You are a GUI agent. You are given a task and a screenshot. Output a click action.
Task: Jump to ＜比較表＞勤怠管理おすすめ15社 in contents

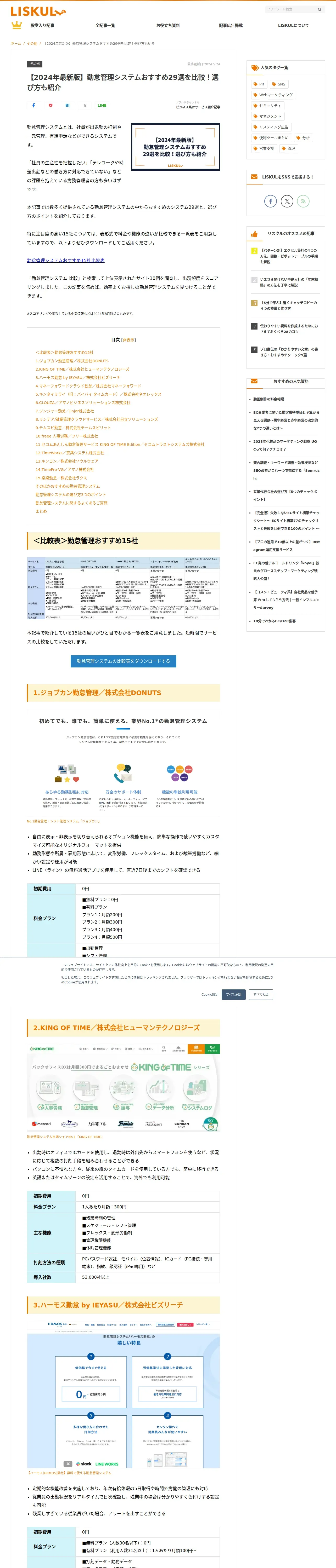pyautogui.click(x=65, y=353)
